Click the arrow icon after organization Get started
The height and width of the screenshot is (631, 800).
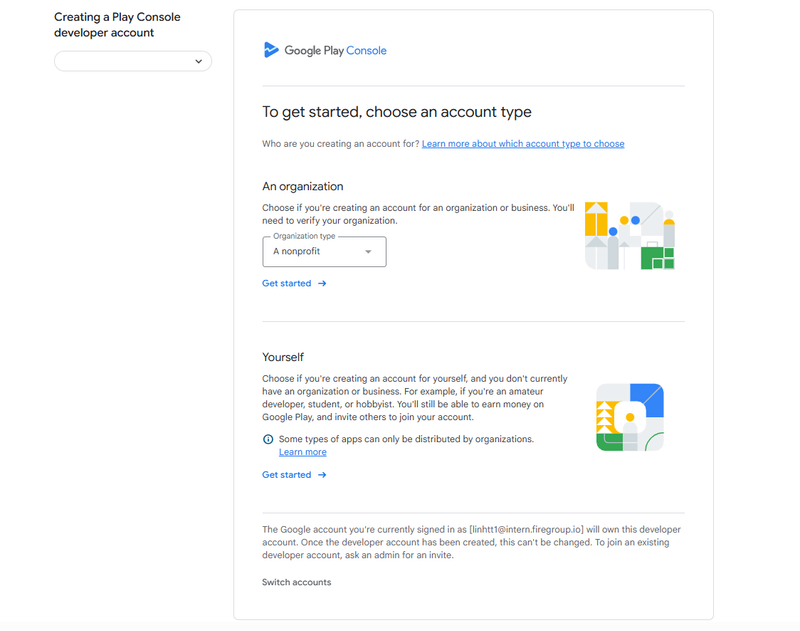click(320, 283)
